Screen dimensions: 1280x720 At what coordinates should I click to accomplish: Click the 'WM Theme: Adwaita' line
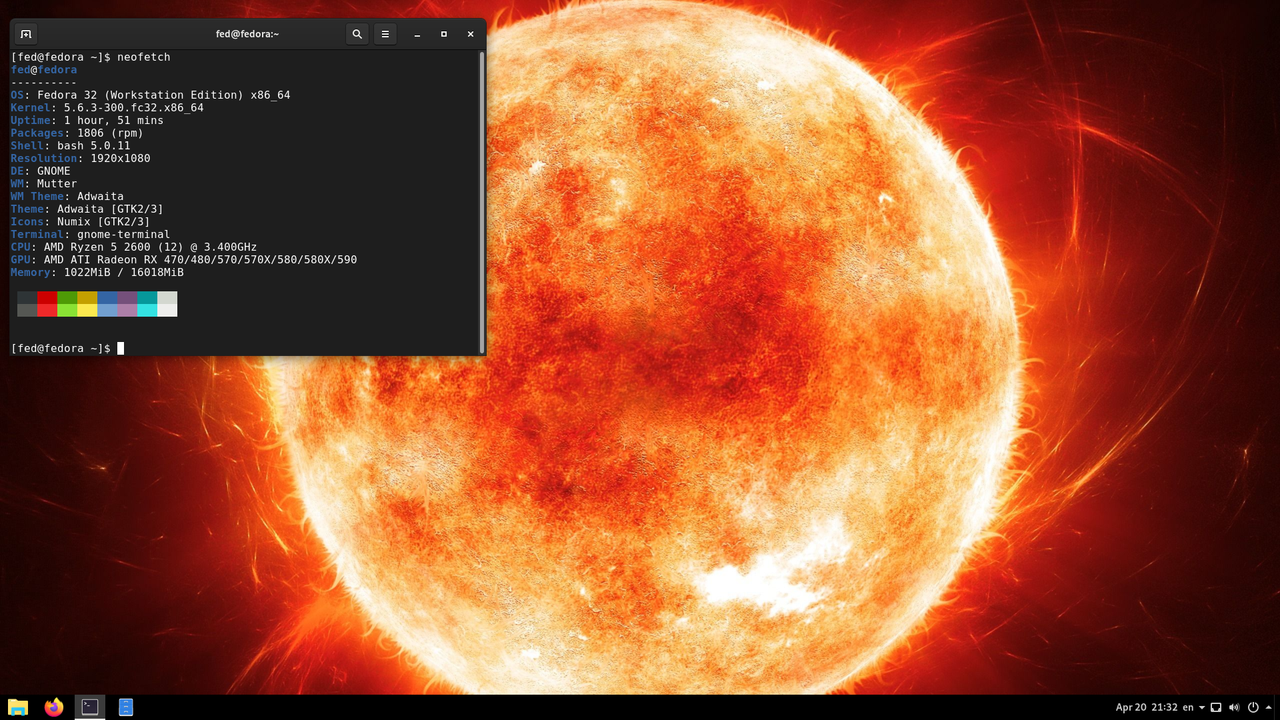tap(67, 196)
